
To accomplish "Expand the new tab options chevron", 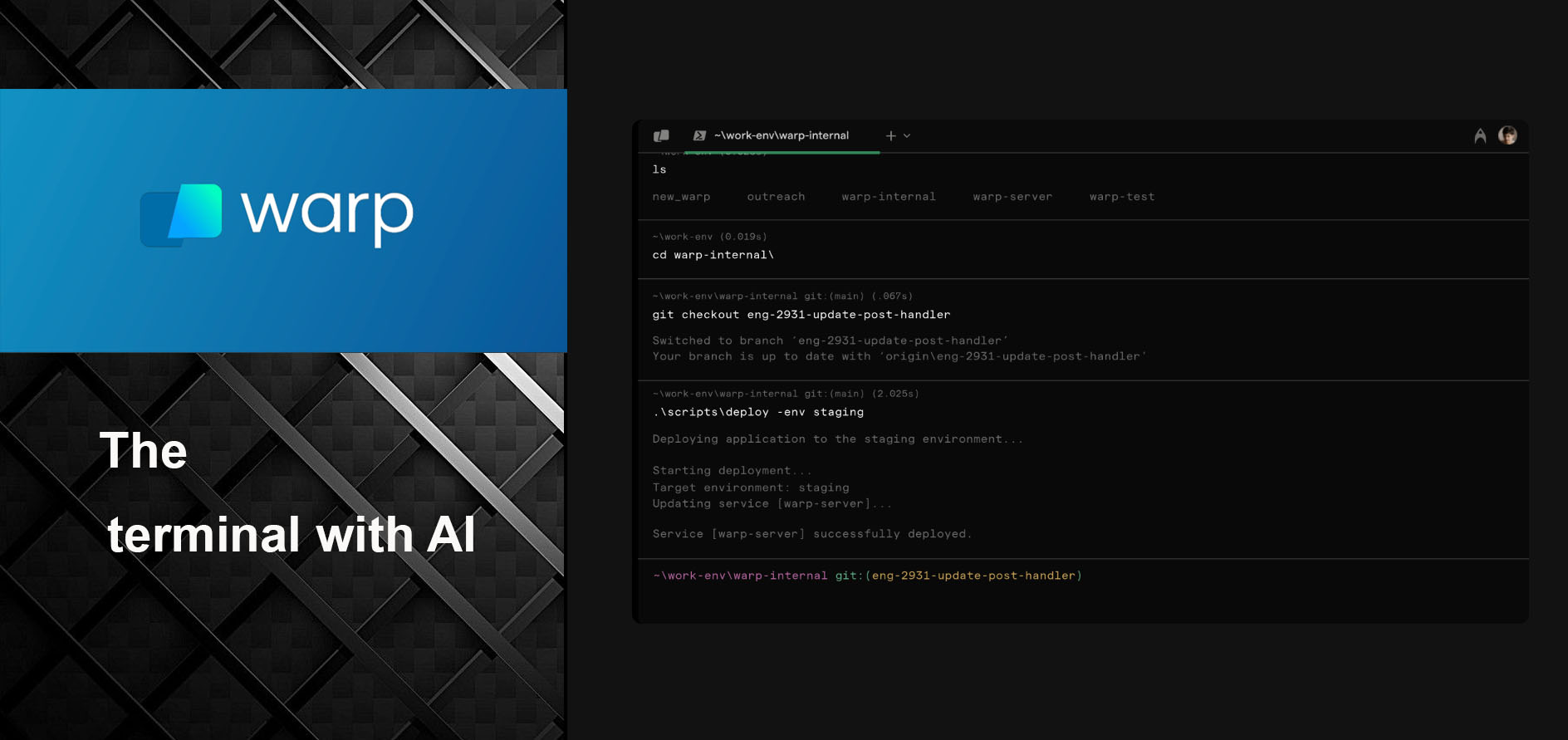I will tap(907, 135).
